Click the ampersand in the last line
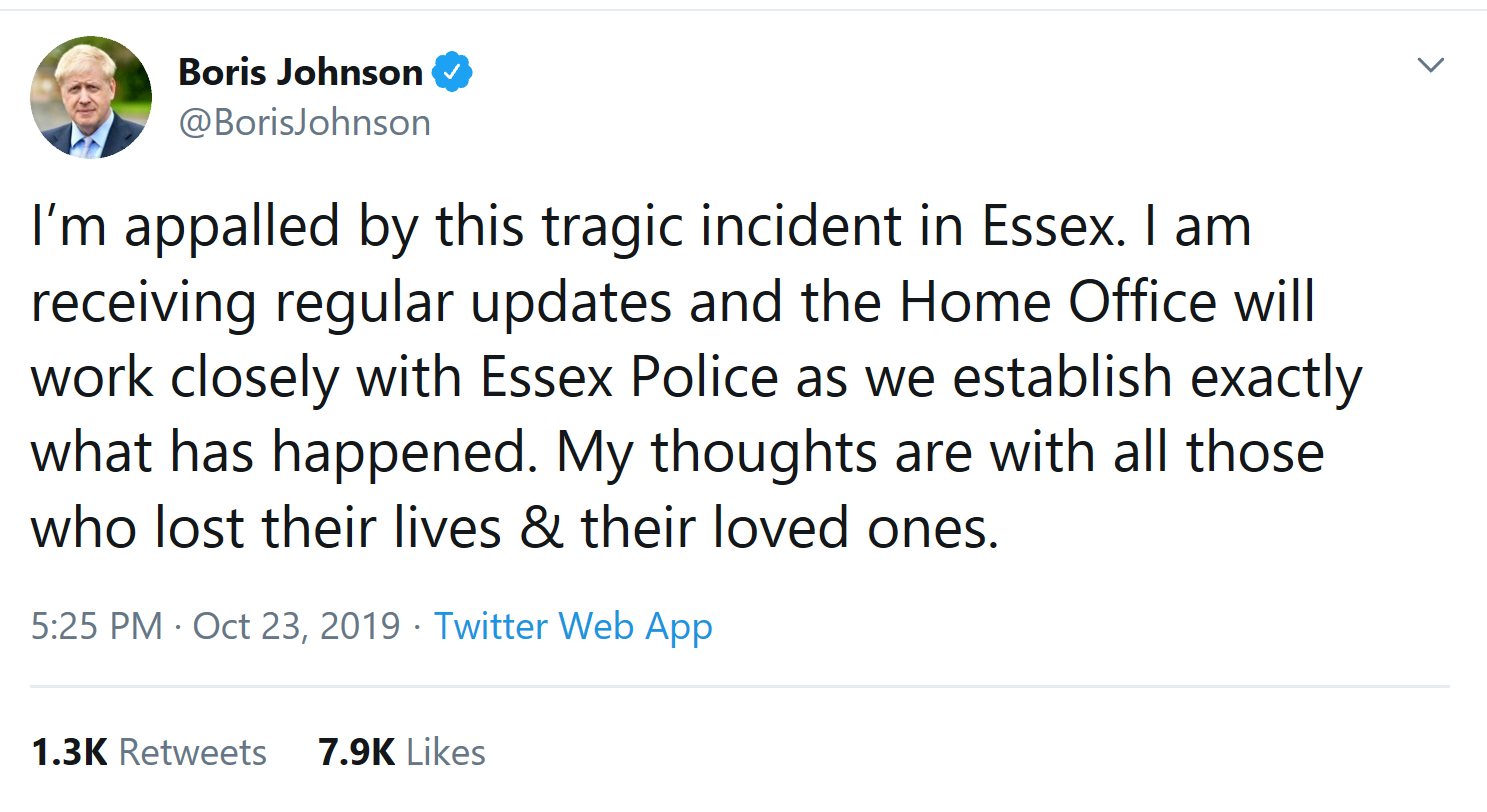This screenshot has height=812, width=1487. pos(541,528)
